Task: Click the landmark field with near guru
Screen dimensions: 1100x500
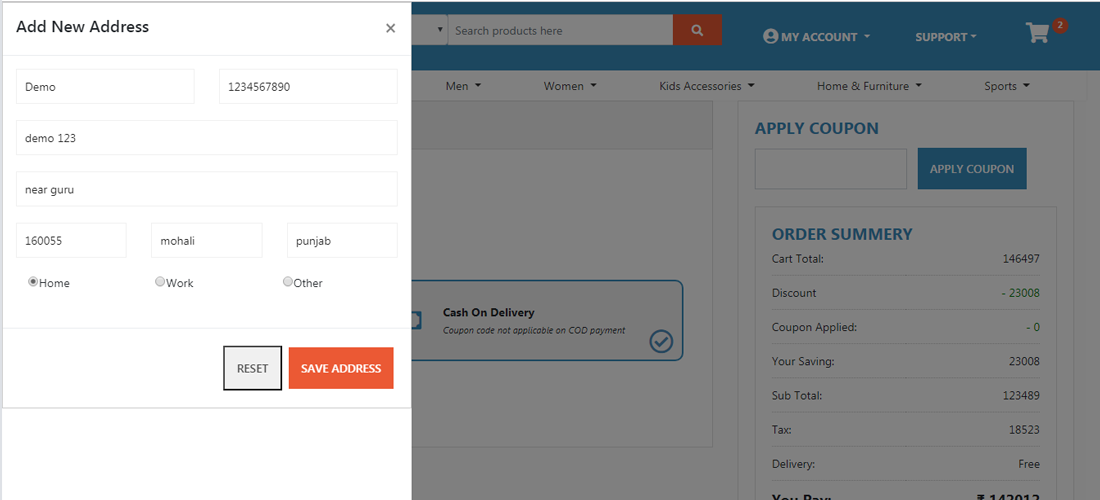Action: point(207,189)
